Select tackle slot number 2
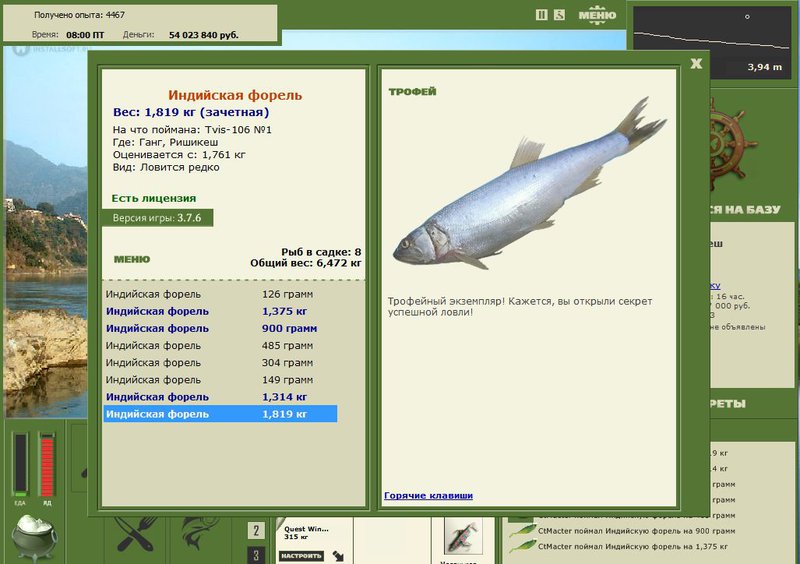This screenshot has height=564, width=800. tap(256, 531)
